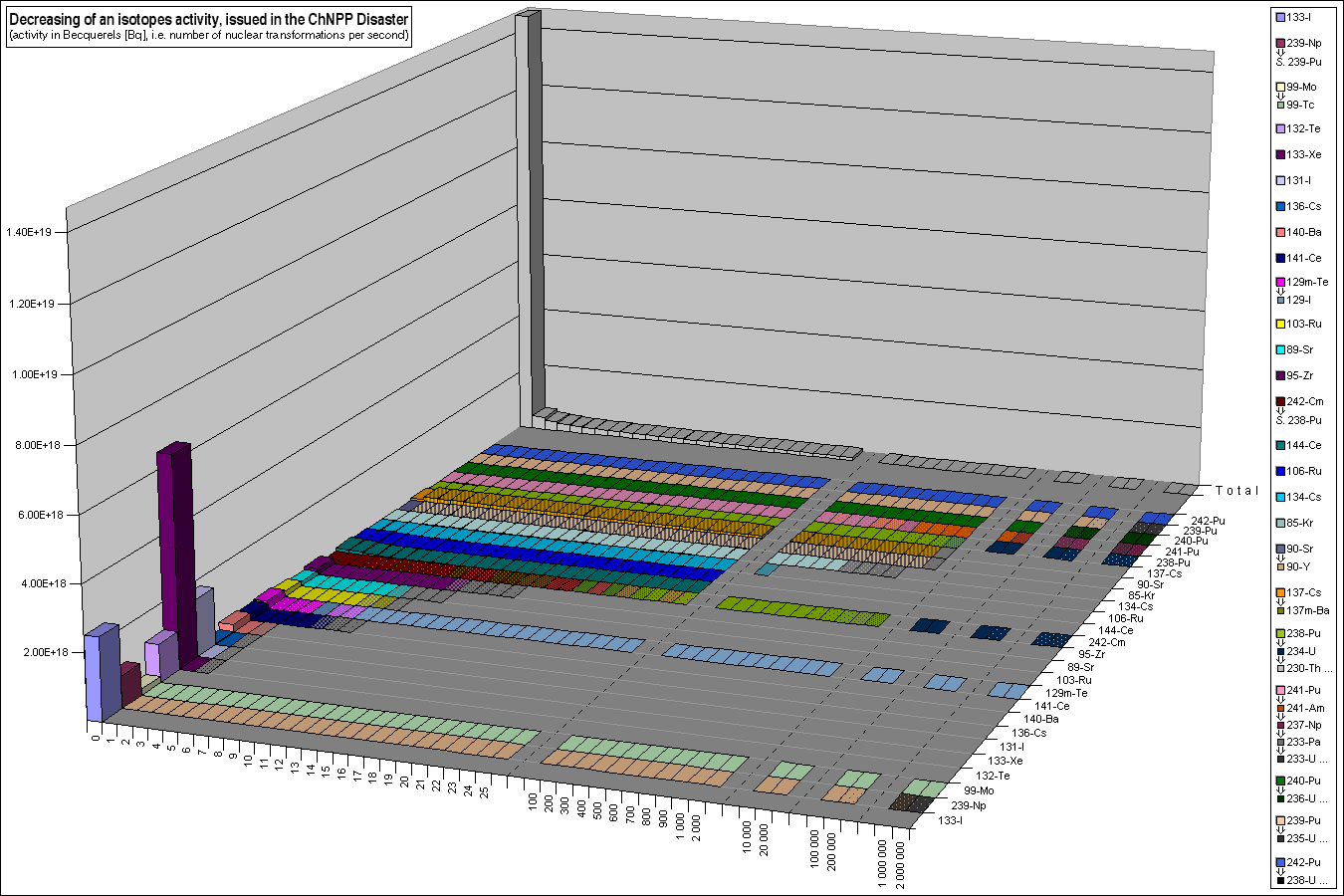Click the 241-Am legend swatch

tap(1280, 708)
